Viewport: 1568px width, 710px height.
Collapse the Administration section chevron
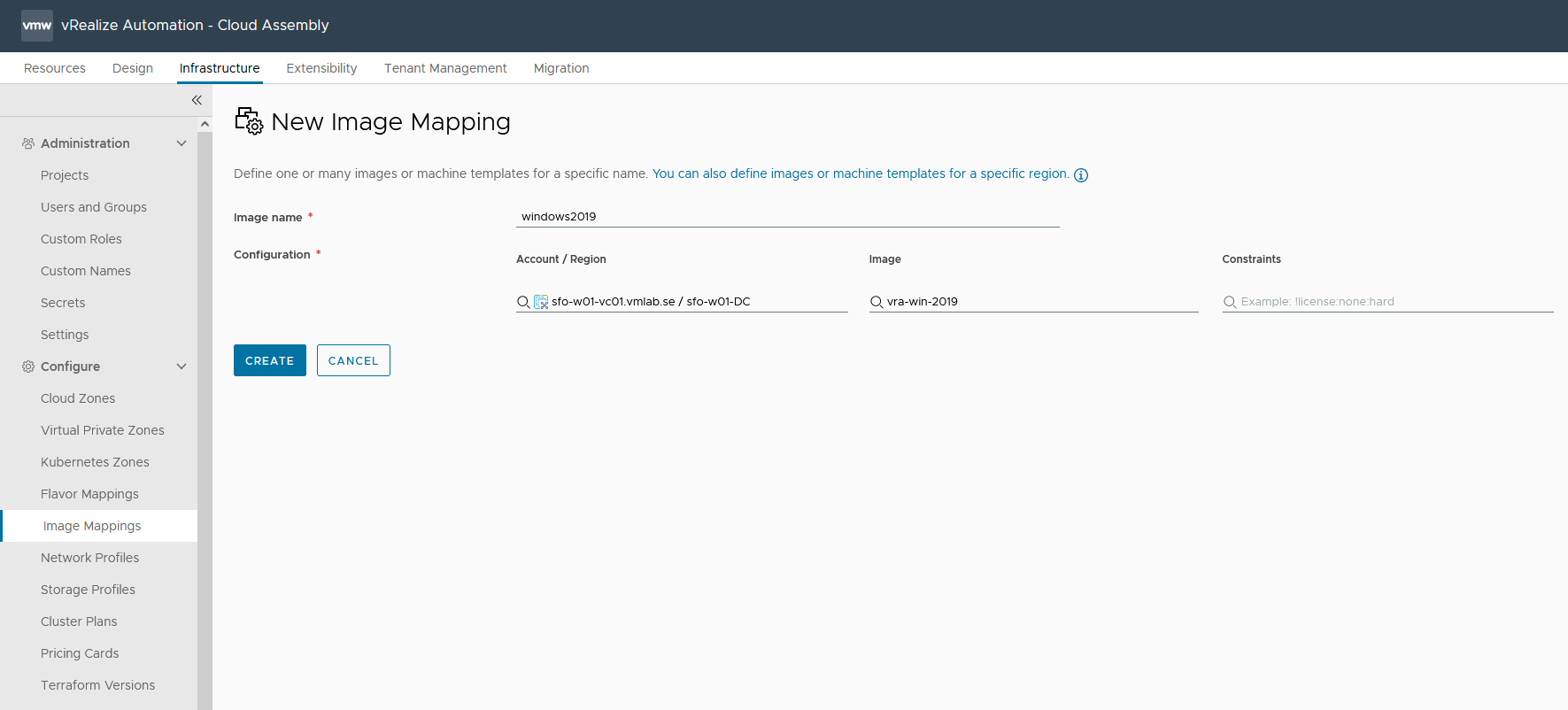[x=182, y=143]
